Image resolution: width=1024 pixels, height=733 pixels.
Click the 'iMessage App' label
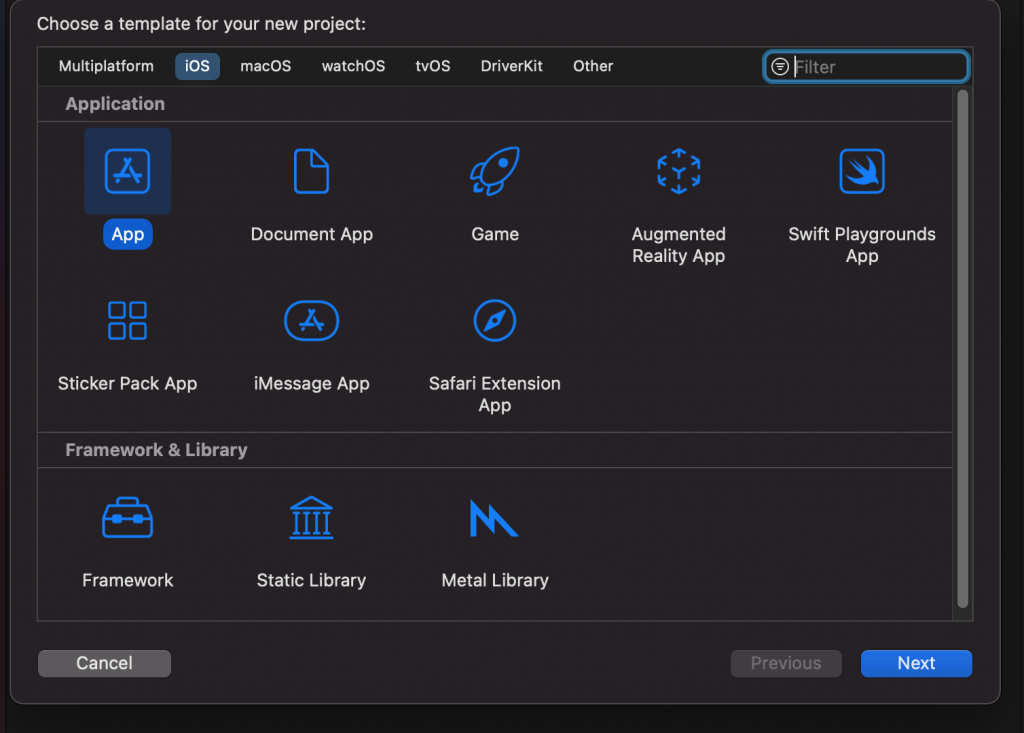point(312,383)
